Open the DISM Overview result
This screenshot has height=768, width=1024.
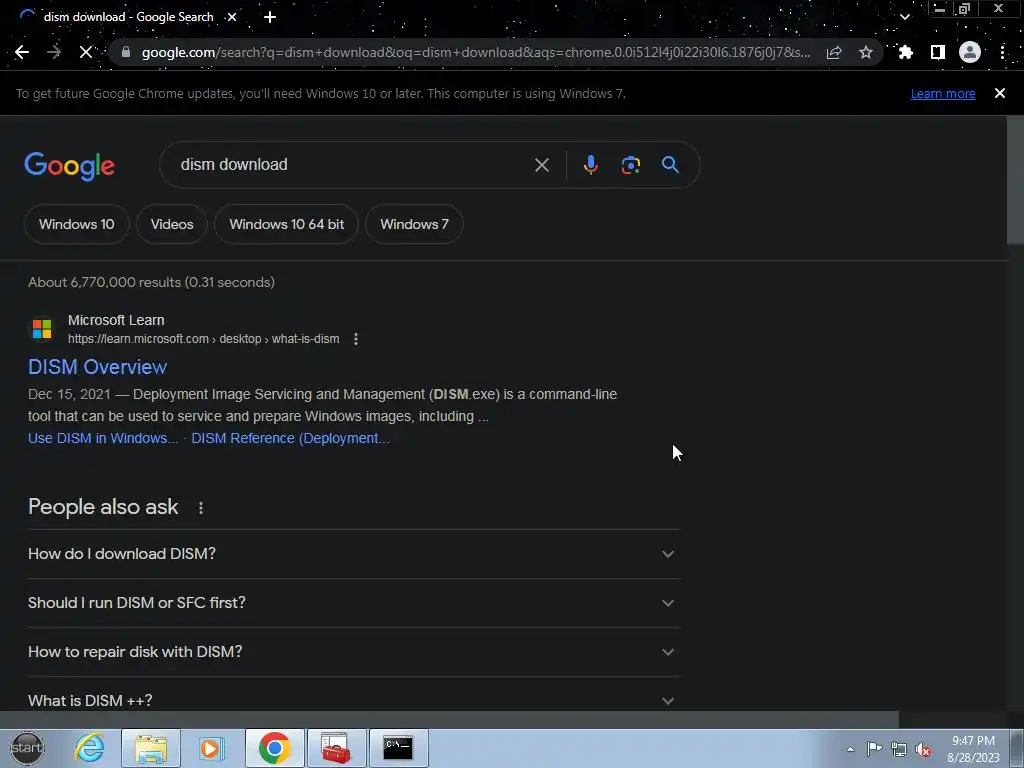click(97, 367)
